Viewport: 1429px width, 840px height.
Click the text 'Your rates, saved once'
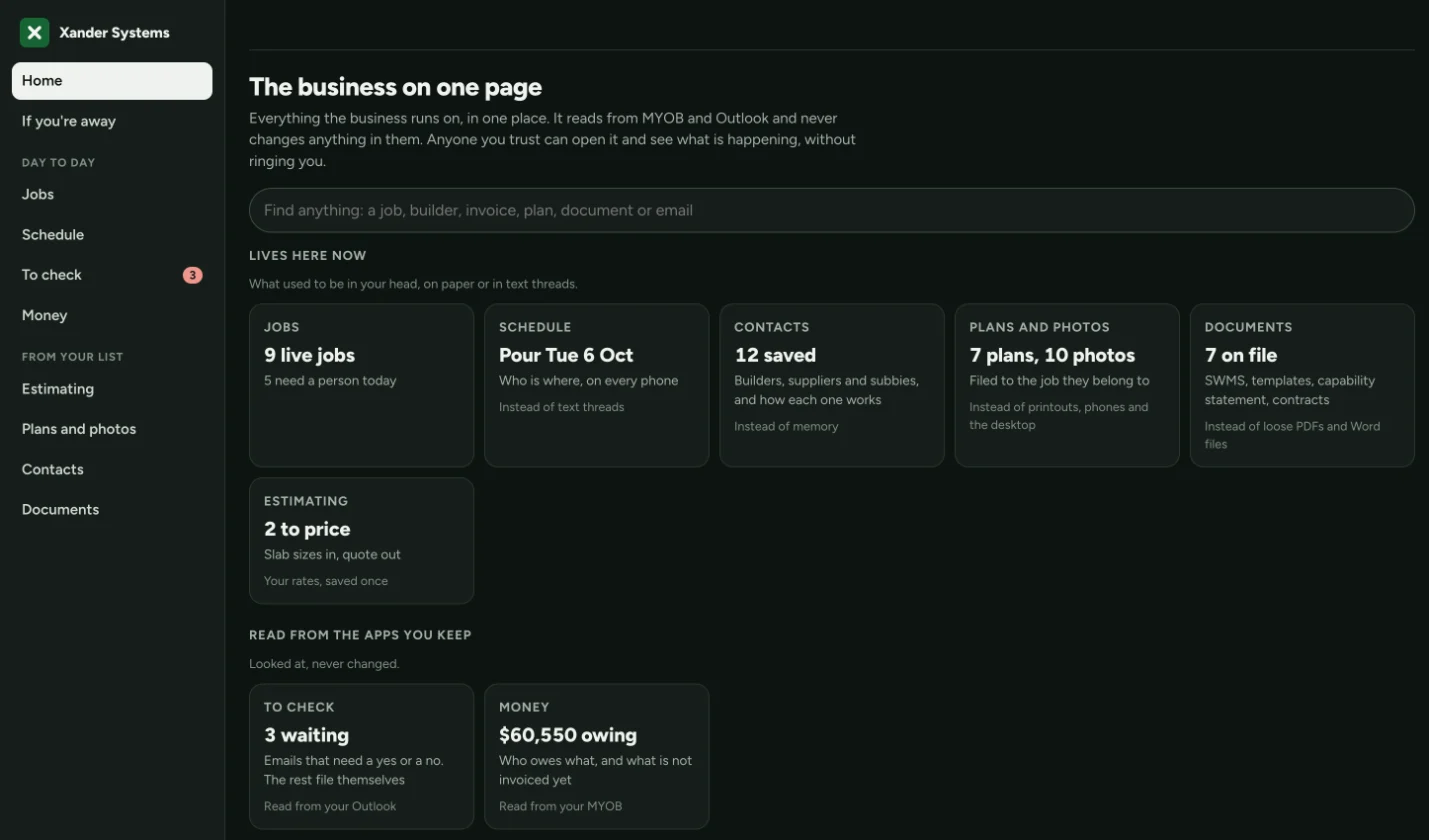326,581
